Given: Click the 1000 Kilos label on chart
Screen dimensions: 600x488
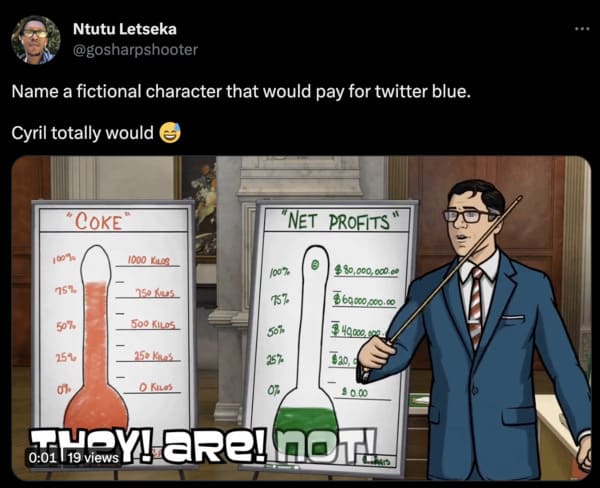Looking at the screenshot, I should 148,261.
